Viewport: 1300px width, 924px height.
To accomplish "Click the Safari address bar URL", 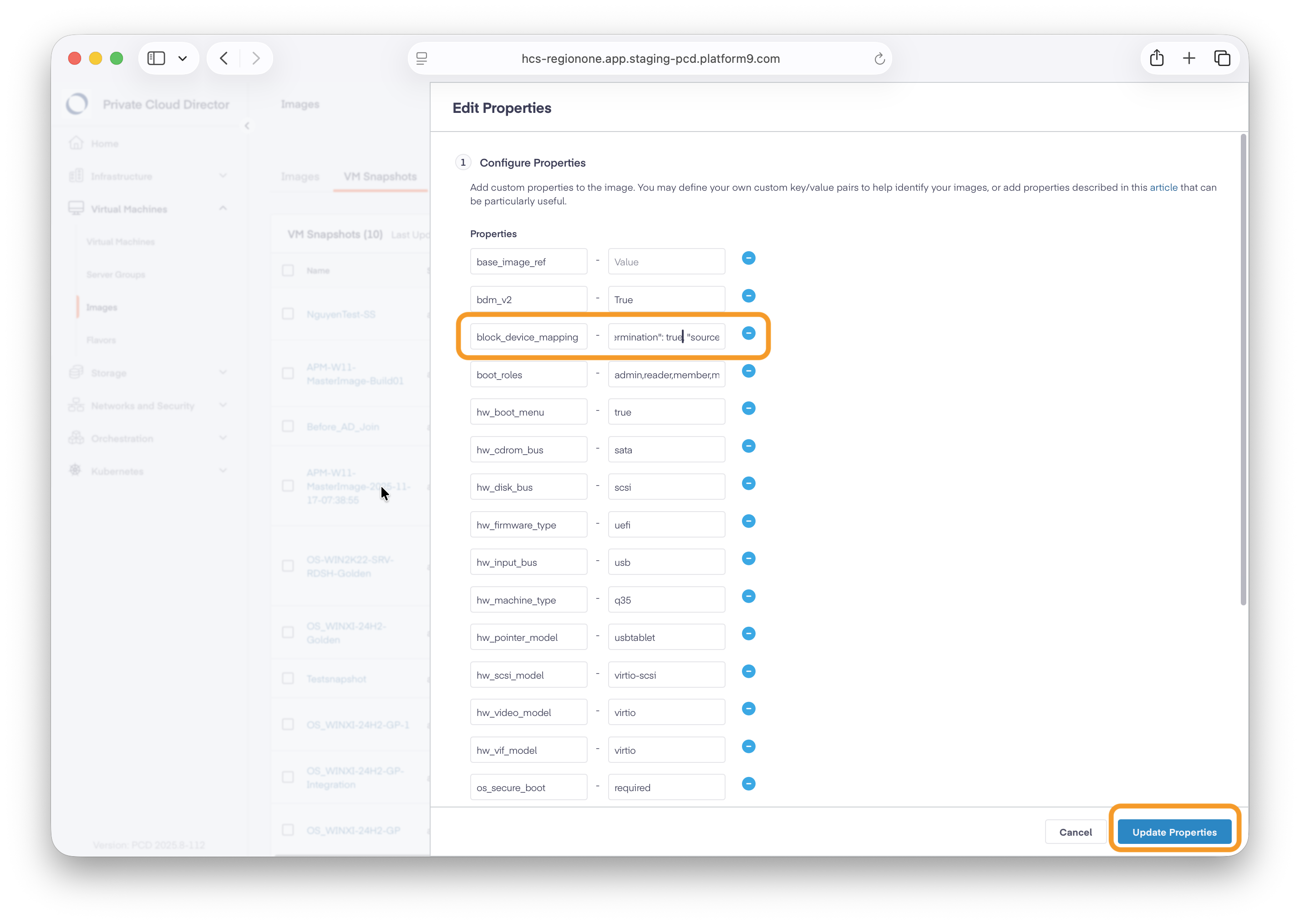I will click(x=650, y=59).
